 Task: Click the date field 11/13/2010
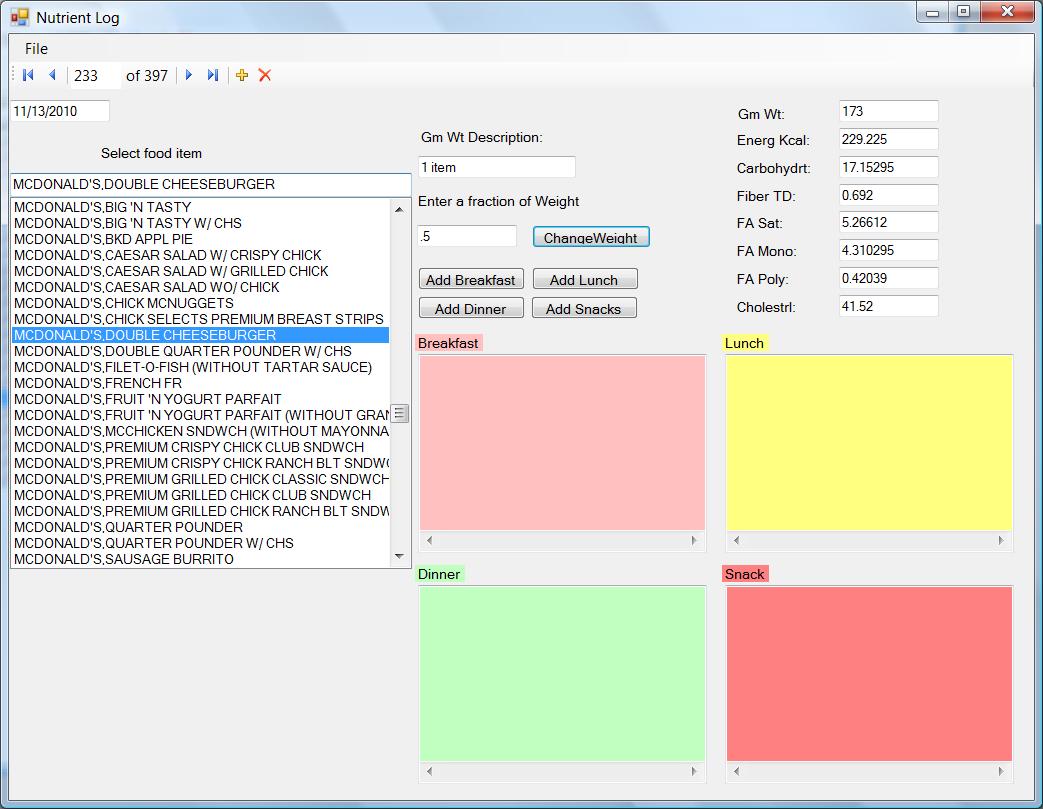pyautogui.click(x=60, y=111)
